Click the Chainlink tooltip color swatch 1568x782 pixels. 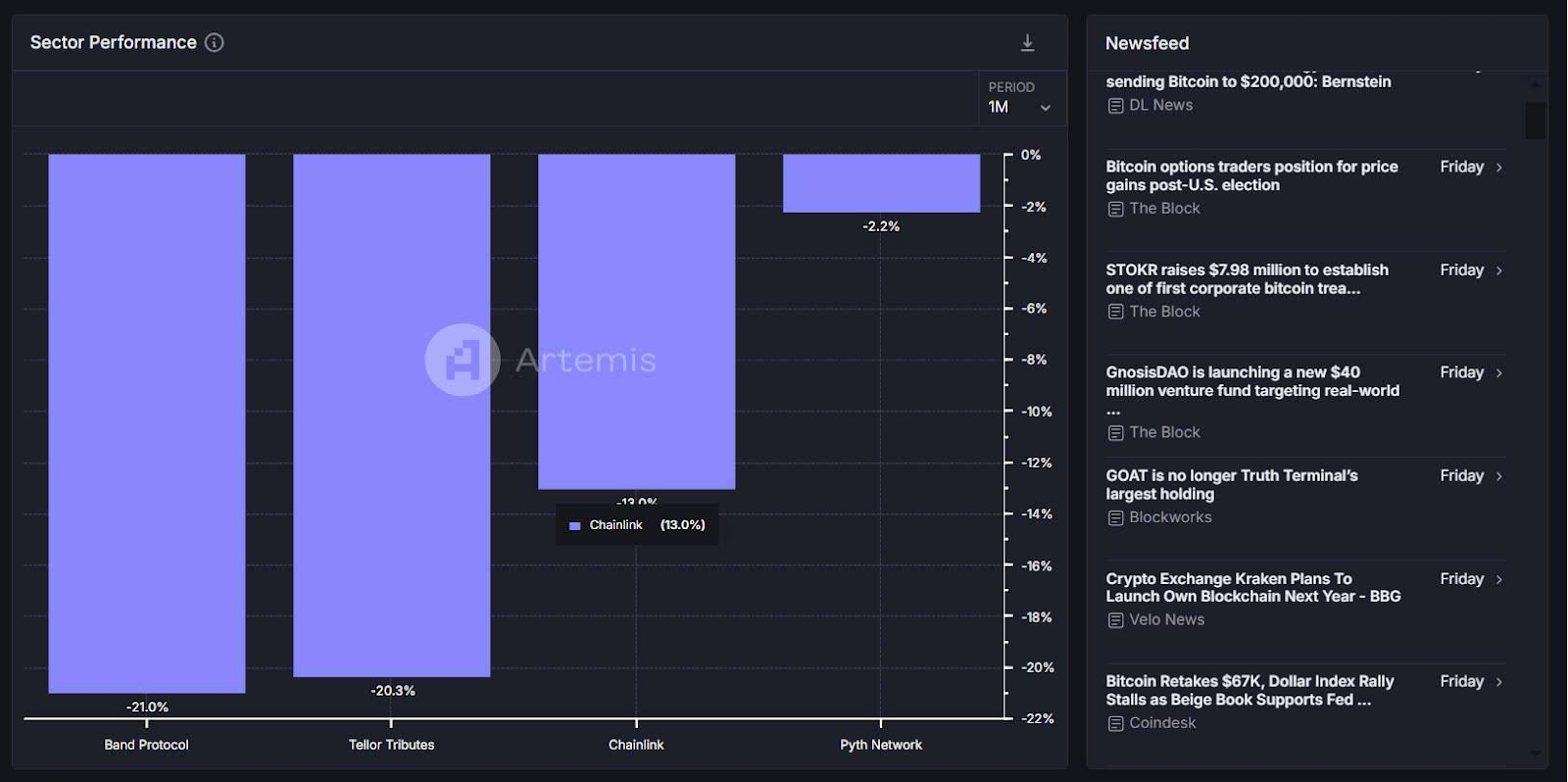tap(575, 526)
